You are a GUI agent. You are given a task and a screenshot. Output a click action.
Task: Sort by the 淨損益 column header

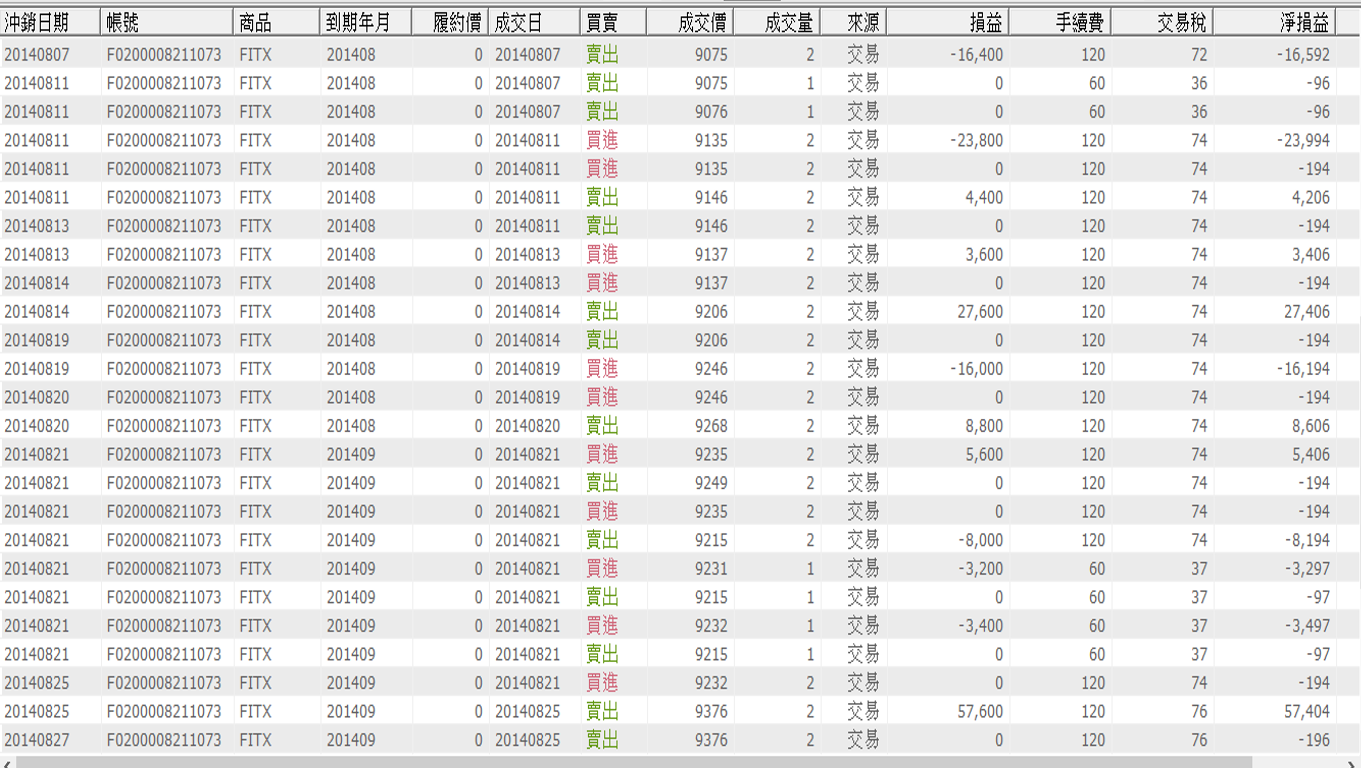[x=1274, y=22]
